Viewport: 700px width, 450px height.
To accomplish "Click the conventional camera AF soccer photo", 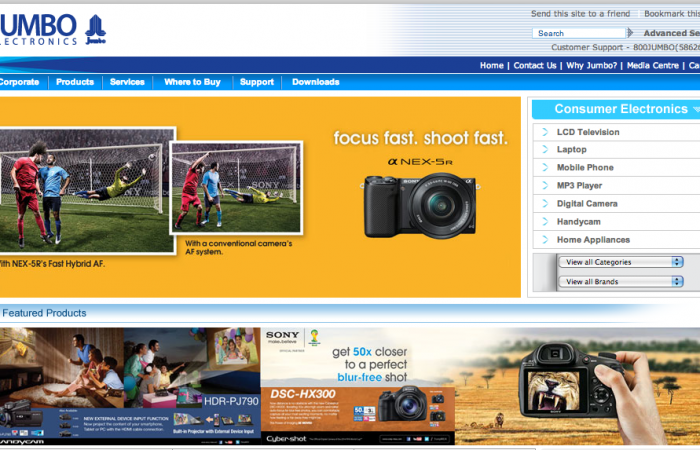I will coord(237,188).
